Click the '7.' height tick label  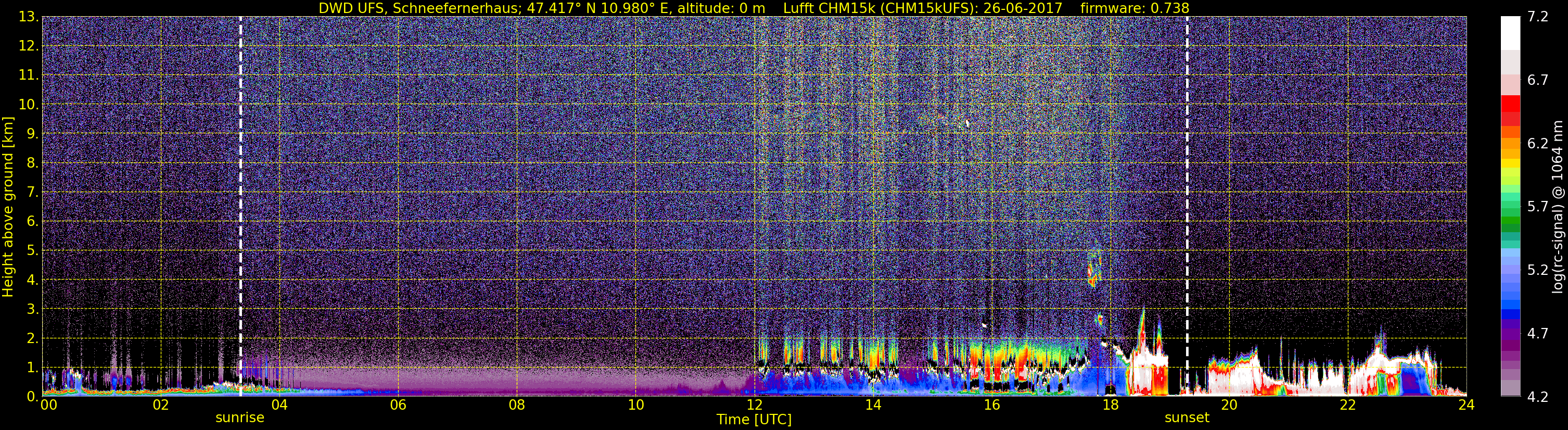pyautogui.click(x=33, y=192)
